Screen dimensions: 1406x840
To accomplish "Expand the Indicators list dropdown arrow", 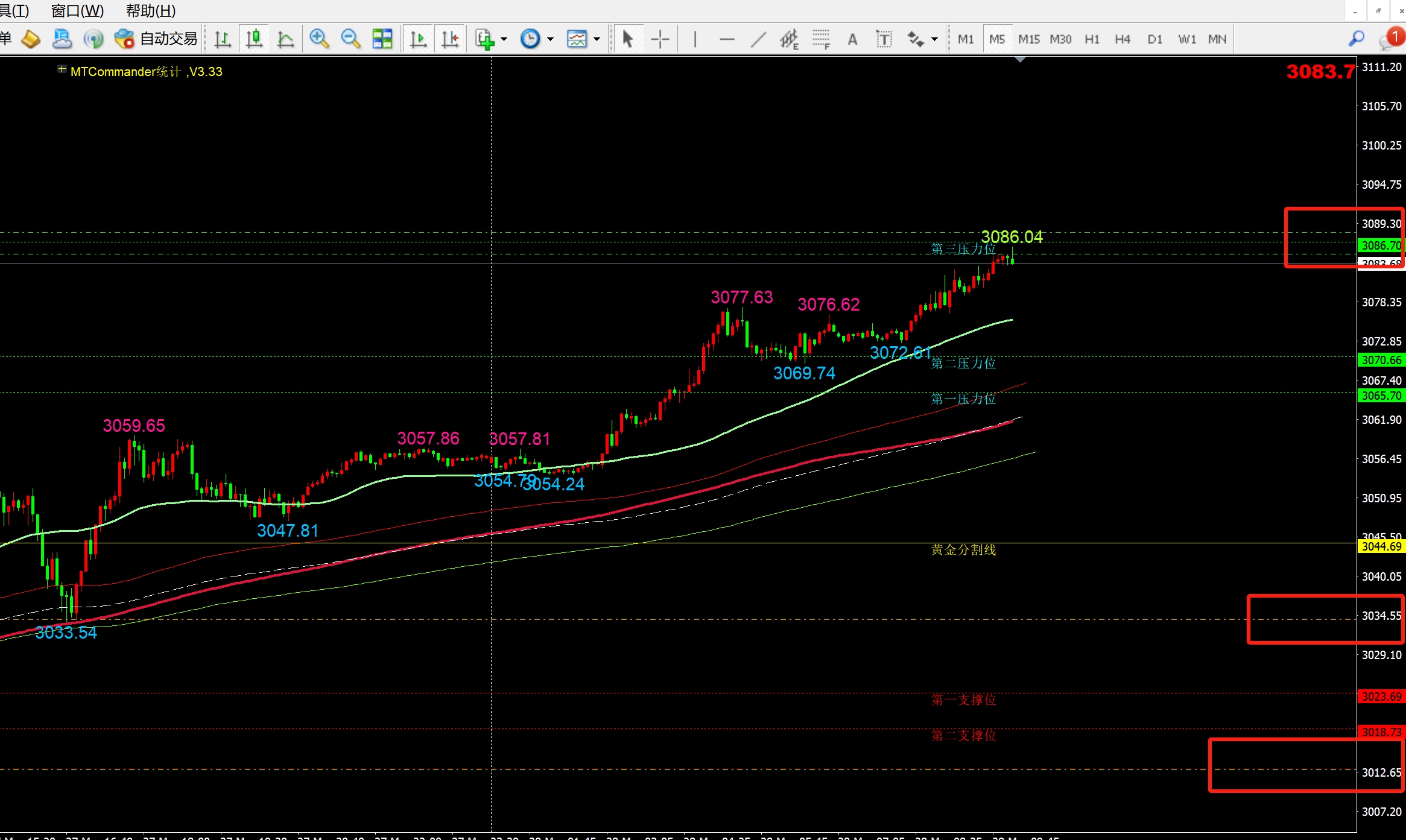I will (x=504, y=39).
